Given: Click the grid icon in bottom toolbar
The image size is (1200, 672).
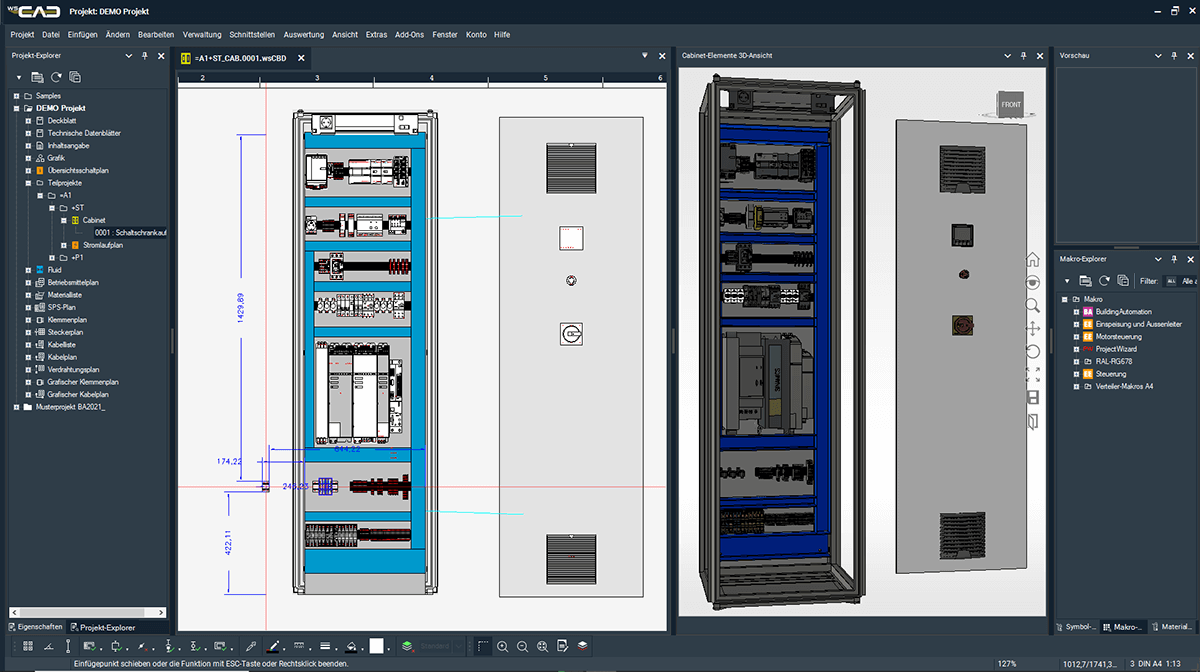Looking at the screenshot, I should pyautogui.click(x=28, y=647).
